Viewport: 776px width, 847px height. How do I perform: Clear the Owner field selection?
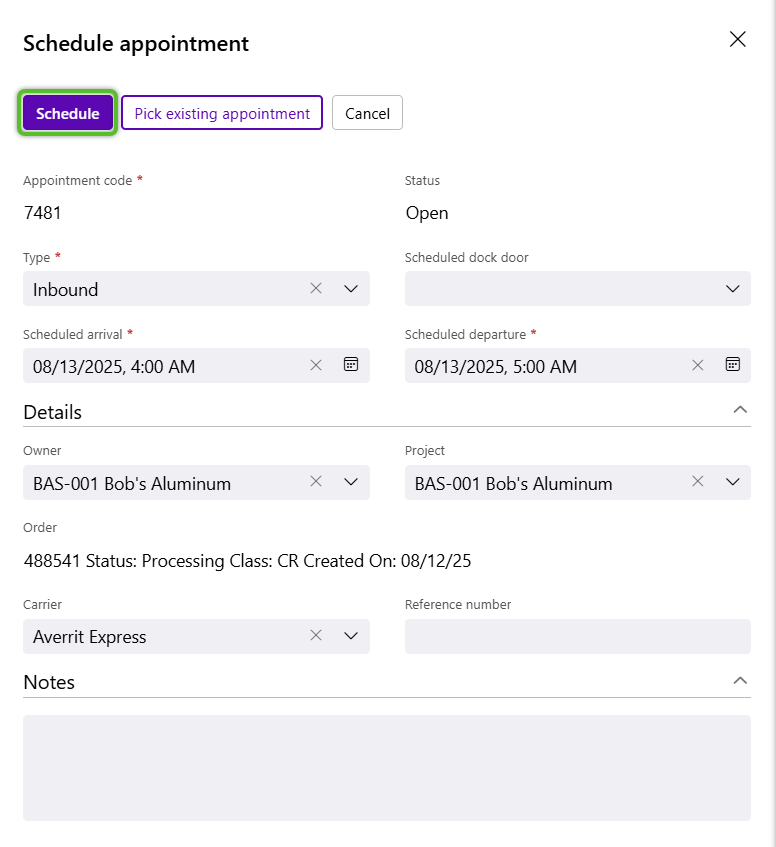(316, 481)
